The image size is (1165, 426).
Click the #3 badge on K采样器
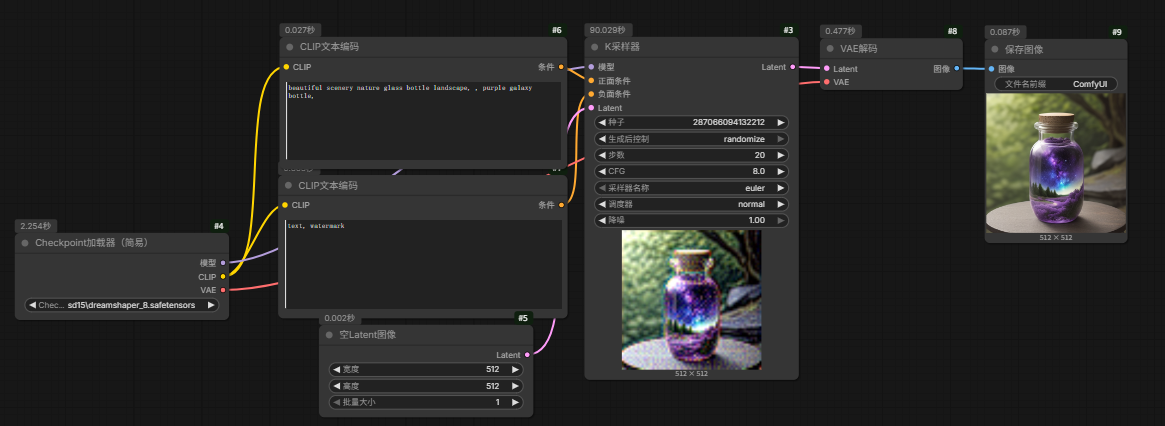point(788,30)
